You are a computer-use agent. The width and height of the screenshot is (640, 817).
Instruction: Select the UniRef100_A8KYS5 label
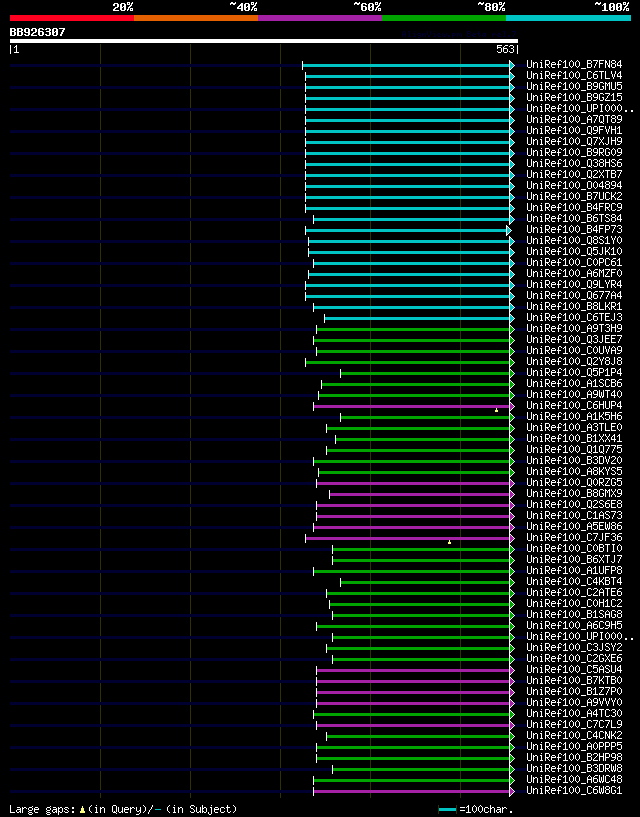tap(574, 471)
